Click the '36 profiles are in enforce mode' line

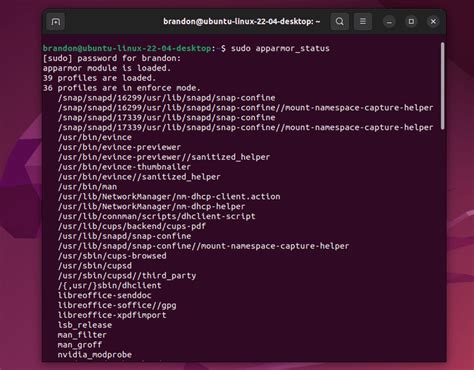tap(122, 88)
